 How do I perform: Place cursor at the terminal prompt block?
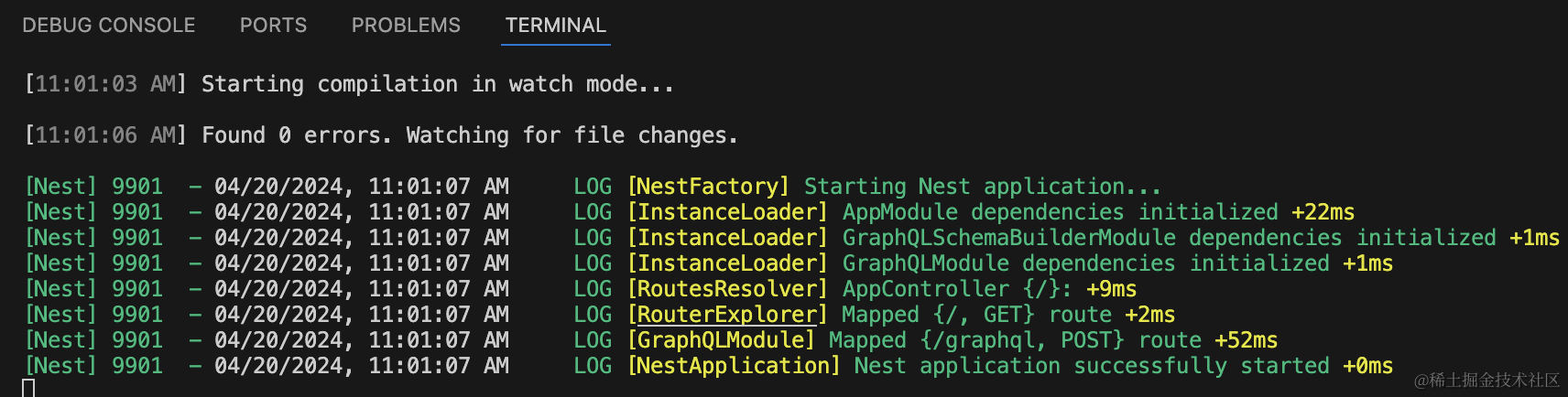tap(28, 388)
